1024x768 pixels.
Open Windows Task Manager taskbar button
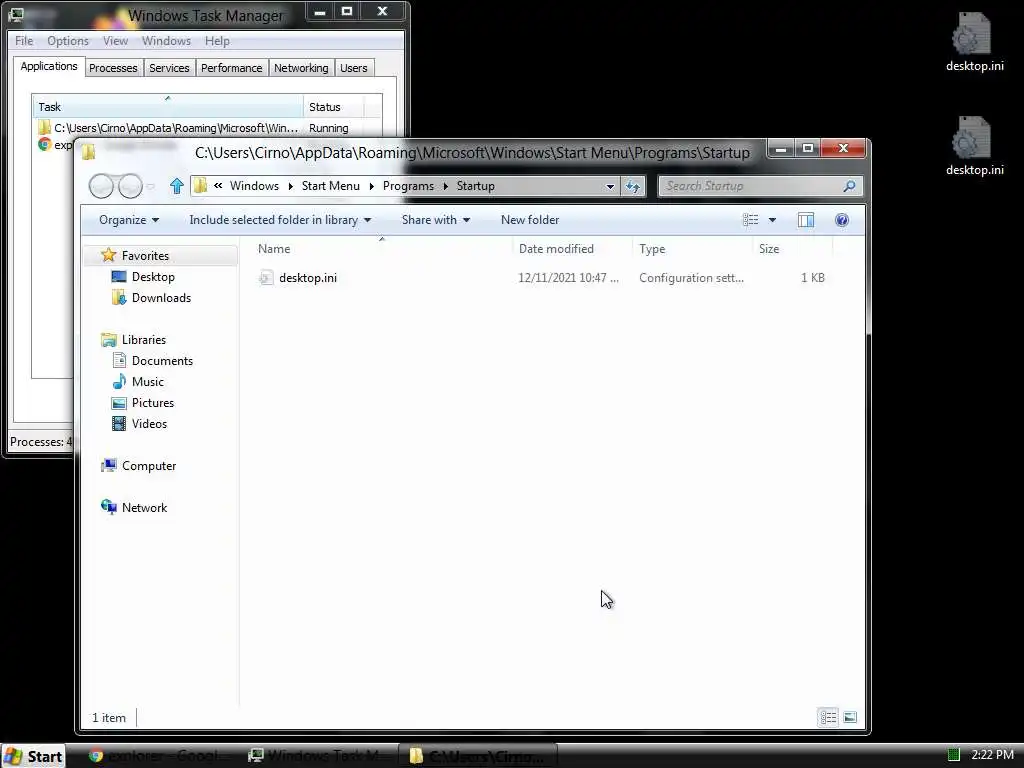coord(319,756)
